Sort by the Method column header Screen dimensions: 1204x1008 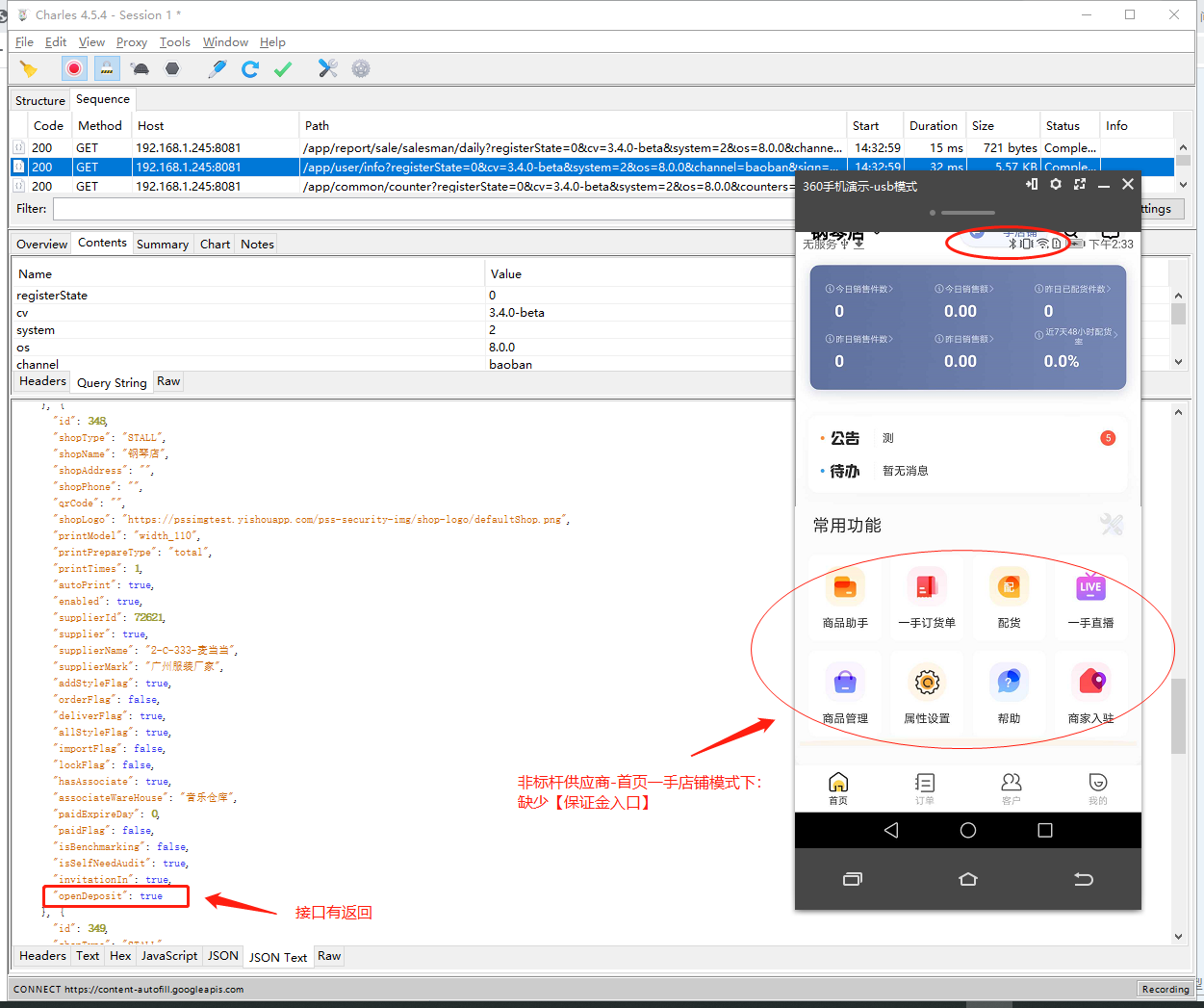(x=100, y=126)
